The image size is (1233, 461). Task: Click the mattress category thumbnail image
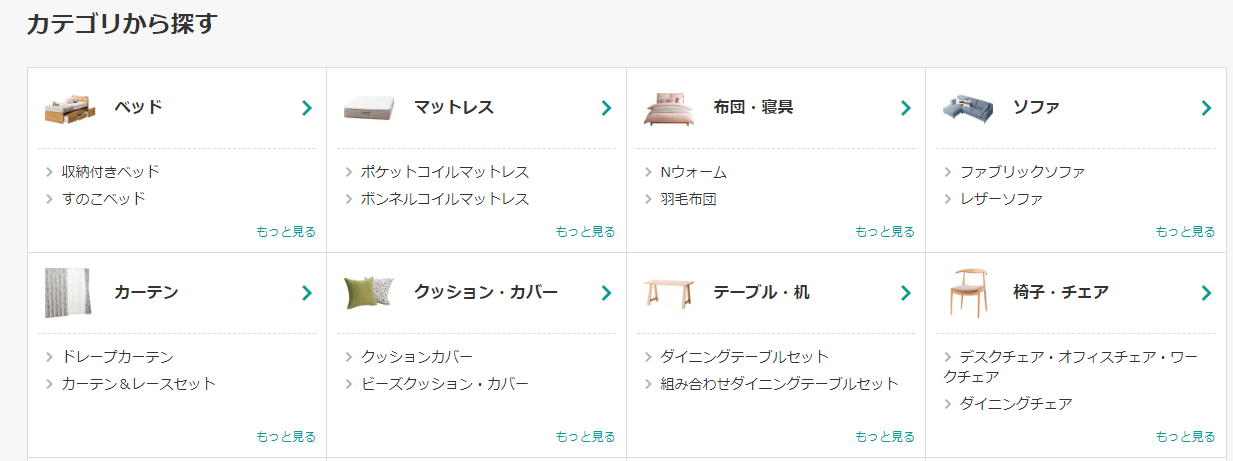pyautogui.click(x=370, y=108)
